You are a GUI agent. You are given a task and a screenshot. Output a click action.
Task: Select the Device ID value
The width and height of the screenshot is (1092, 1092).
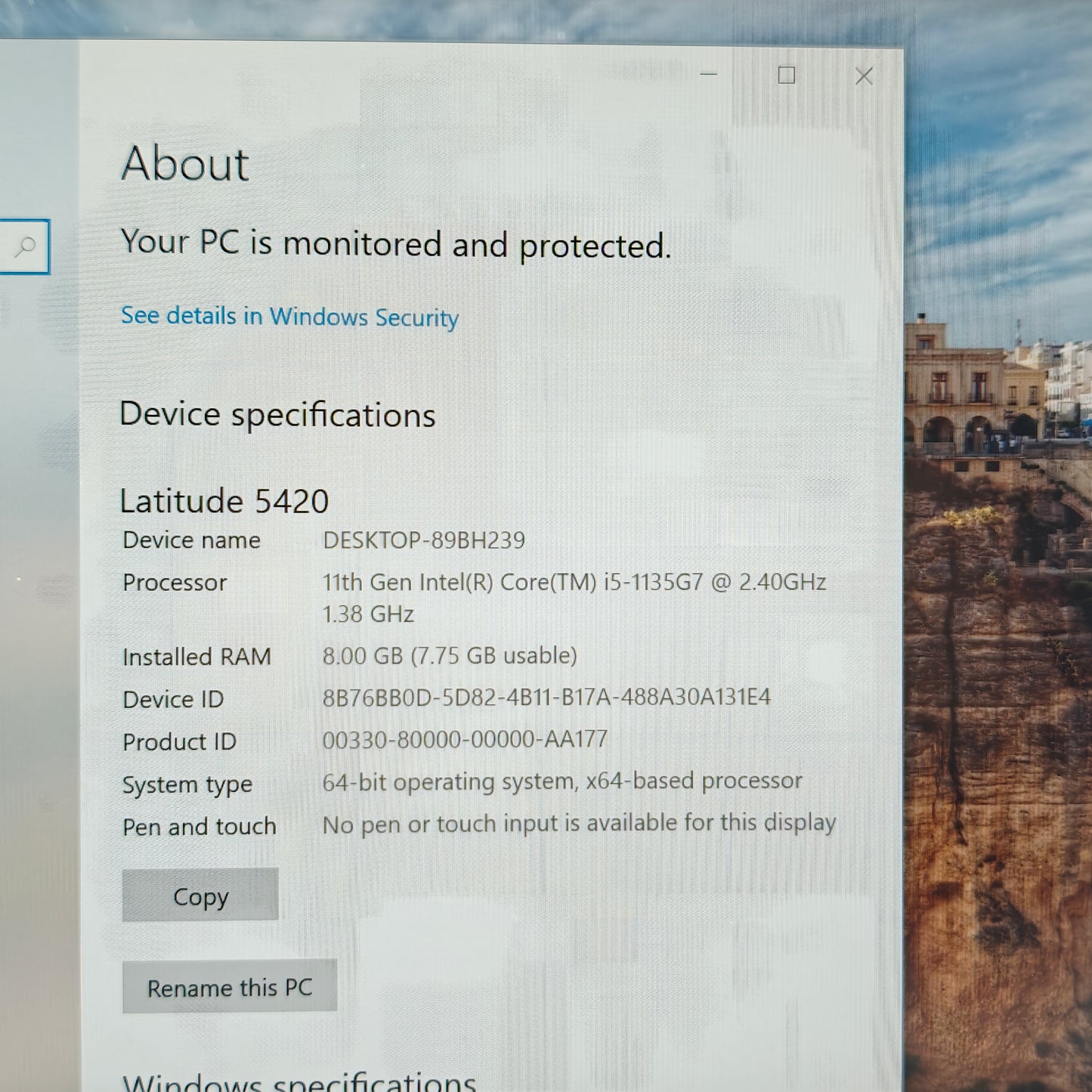(x=546, y=698)
